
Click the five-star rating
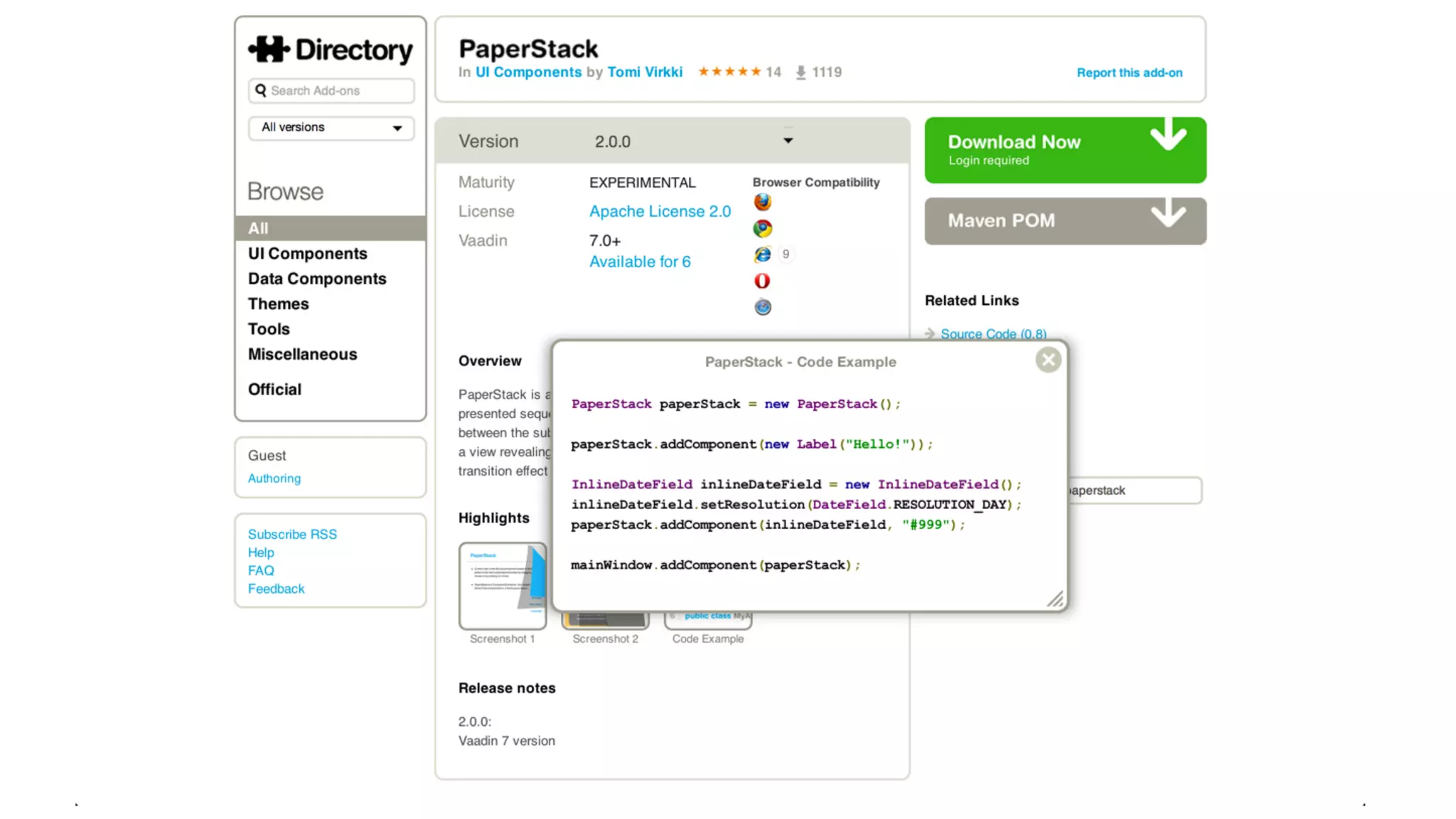coord(729,72)
